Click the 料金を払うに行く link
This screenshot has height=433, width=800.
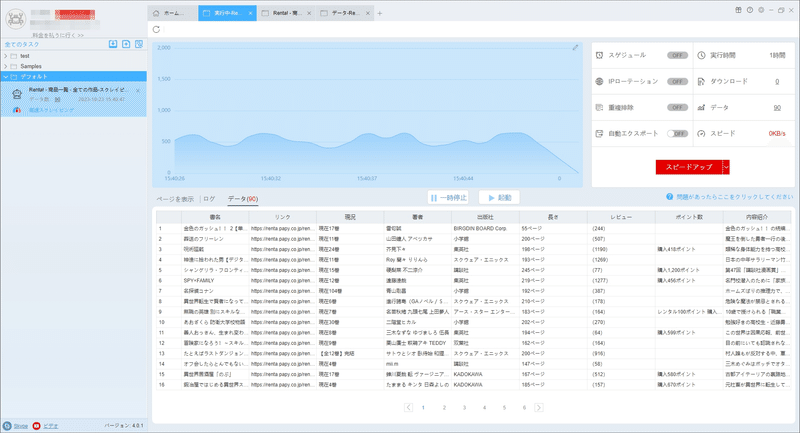pyautogui.click(x=58, y=35)
